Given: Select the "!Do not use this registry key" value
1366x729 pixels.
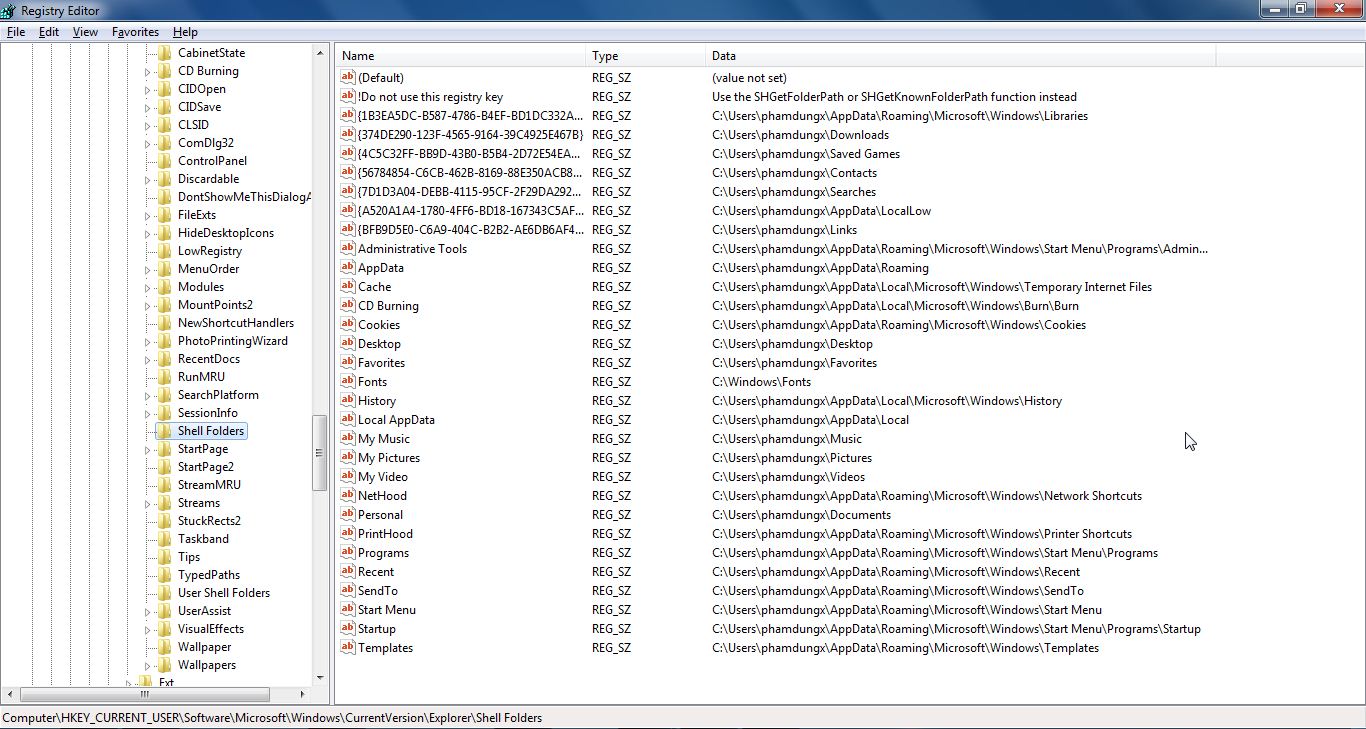Looking at the screenshot, I should (x=430, y=97).
